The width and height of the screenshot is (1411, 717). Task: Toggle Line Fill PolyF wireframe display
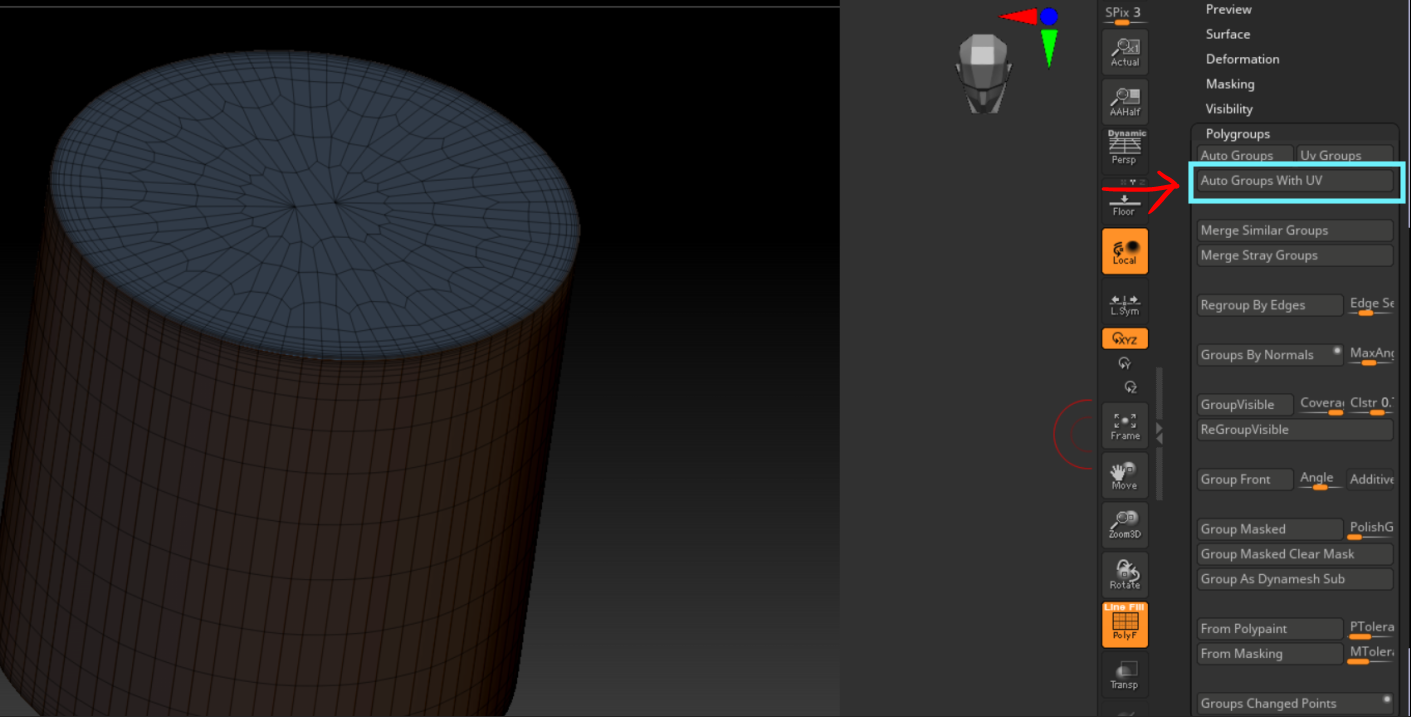[1125, 624]
